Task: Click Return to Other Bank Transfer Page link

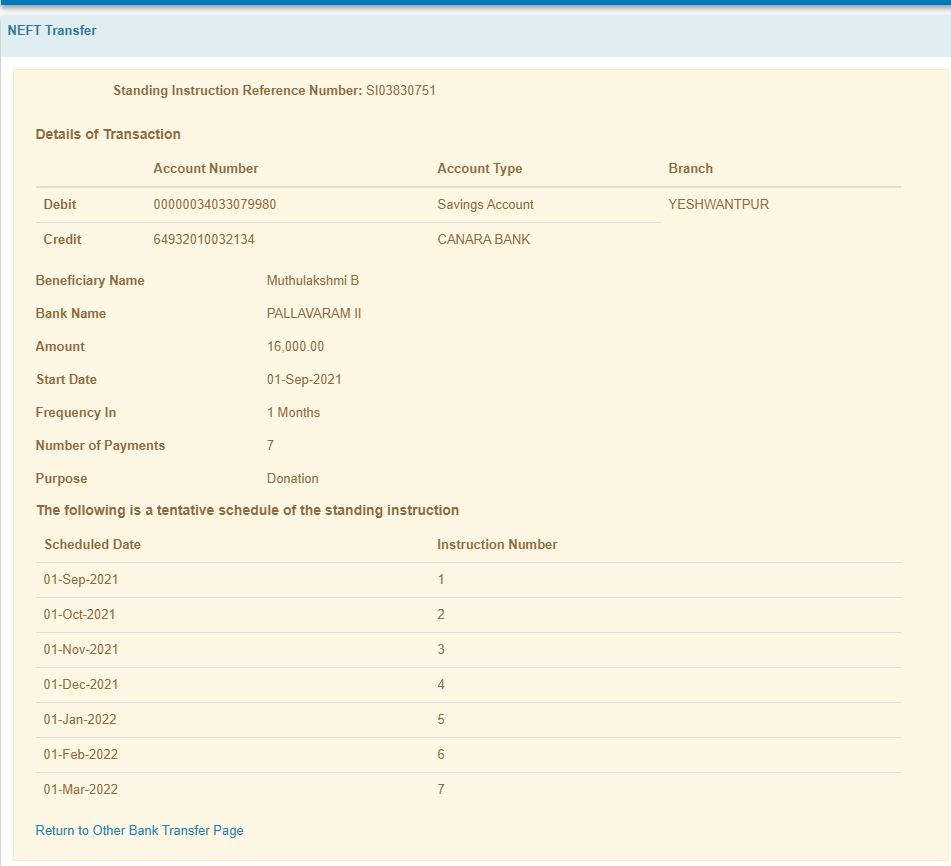Action: click(139, 830)
